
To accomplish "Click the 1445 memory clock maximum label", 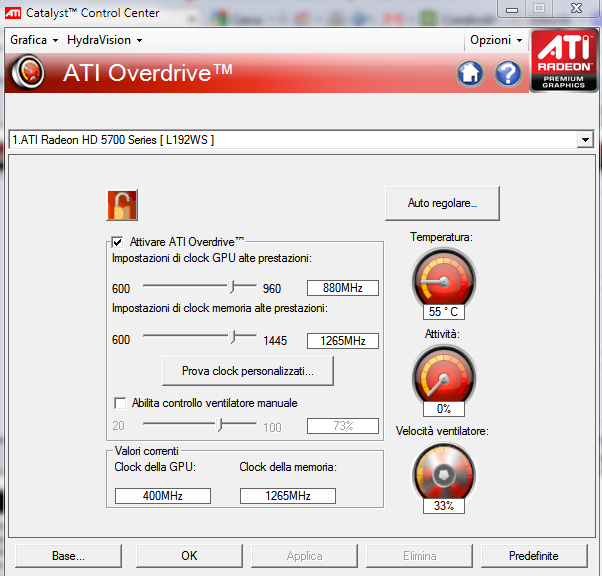I will click(275, 341).
